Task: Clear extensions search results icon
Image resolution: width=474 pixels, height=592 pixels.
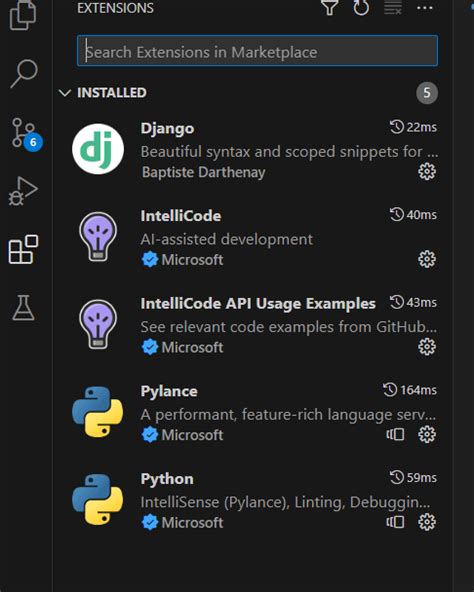Action: click(393, 8)
